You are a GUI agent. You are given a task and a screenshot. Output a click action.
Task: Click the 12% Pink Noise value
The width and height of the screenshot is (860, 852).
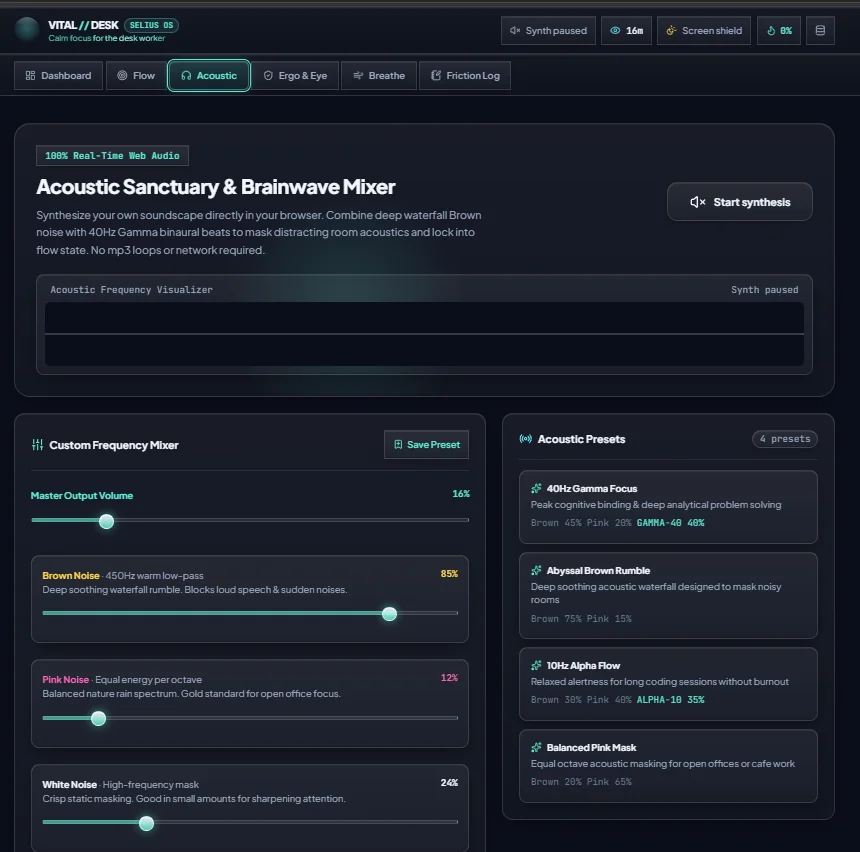pyautogui.click(x=449, y=678)
